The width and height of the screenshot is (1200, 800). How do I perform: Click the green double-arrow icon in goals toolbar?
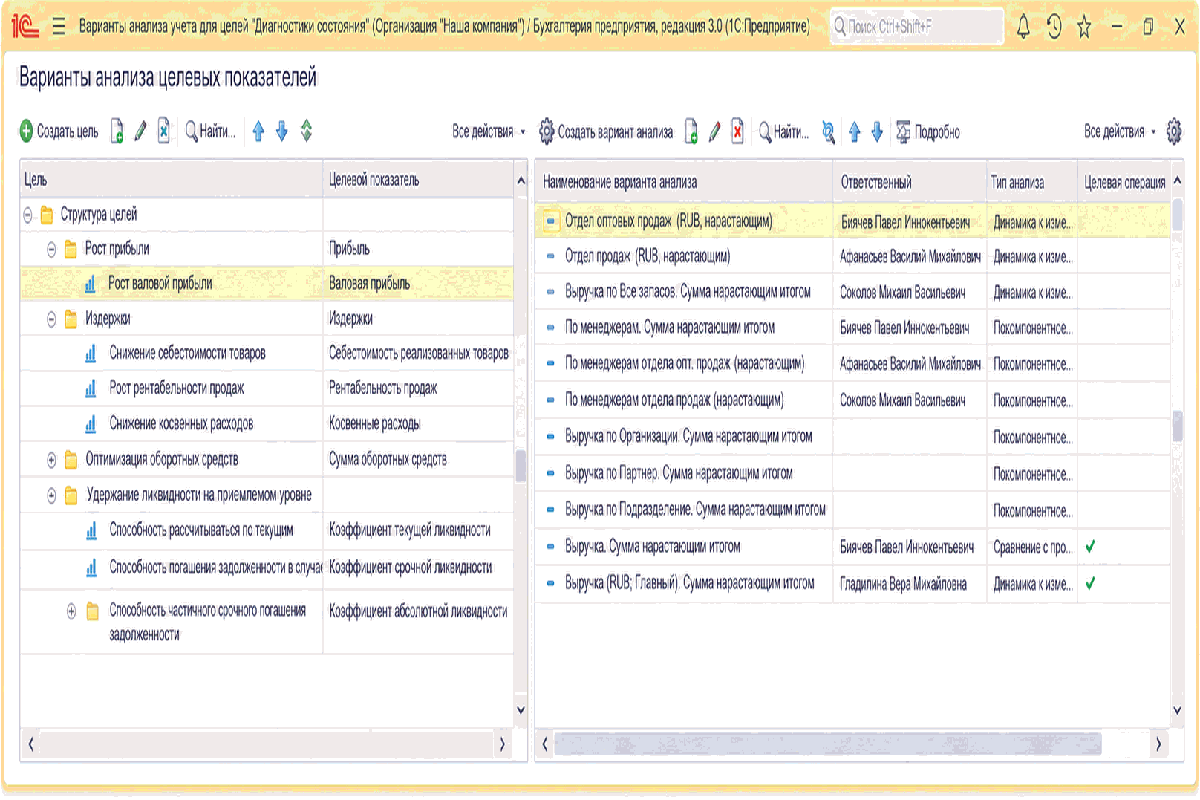pos(307,131)
